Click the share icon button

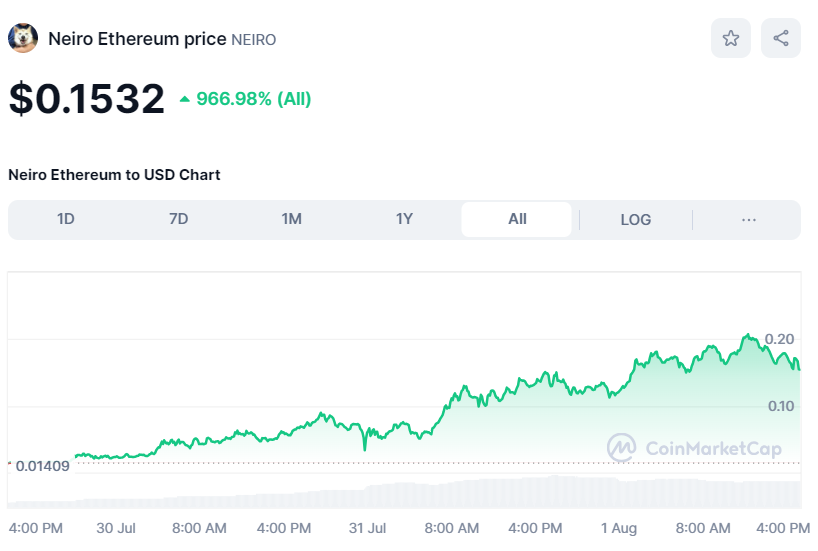pyautogui.click(x=781, y=38)
